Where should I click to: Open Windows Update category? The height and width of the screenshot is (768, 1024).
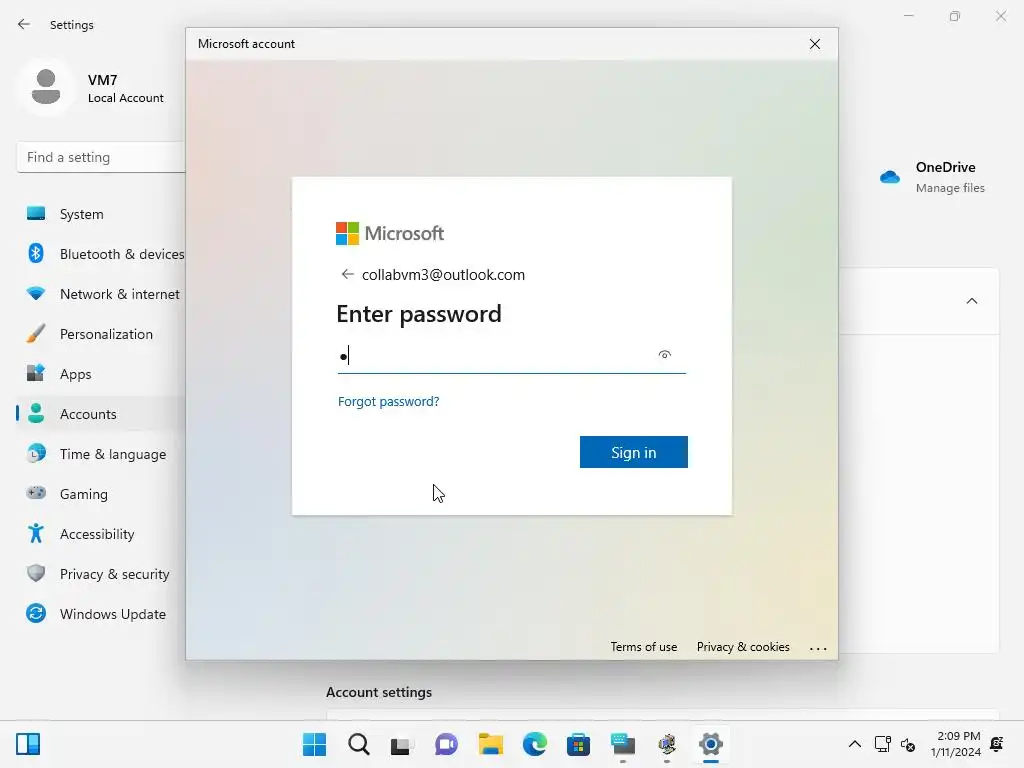(x=101, y=614)
